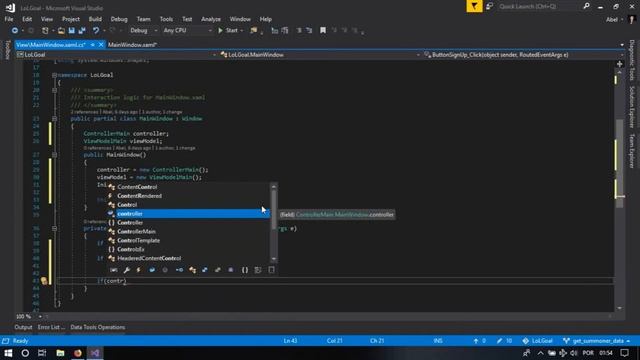640x360 pixels.
Task: Open the Start button dropdown arrow
Action: 242,31
